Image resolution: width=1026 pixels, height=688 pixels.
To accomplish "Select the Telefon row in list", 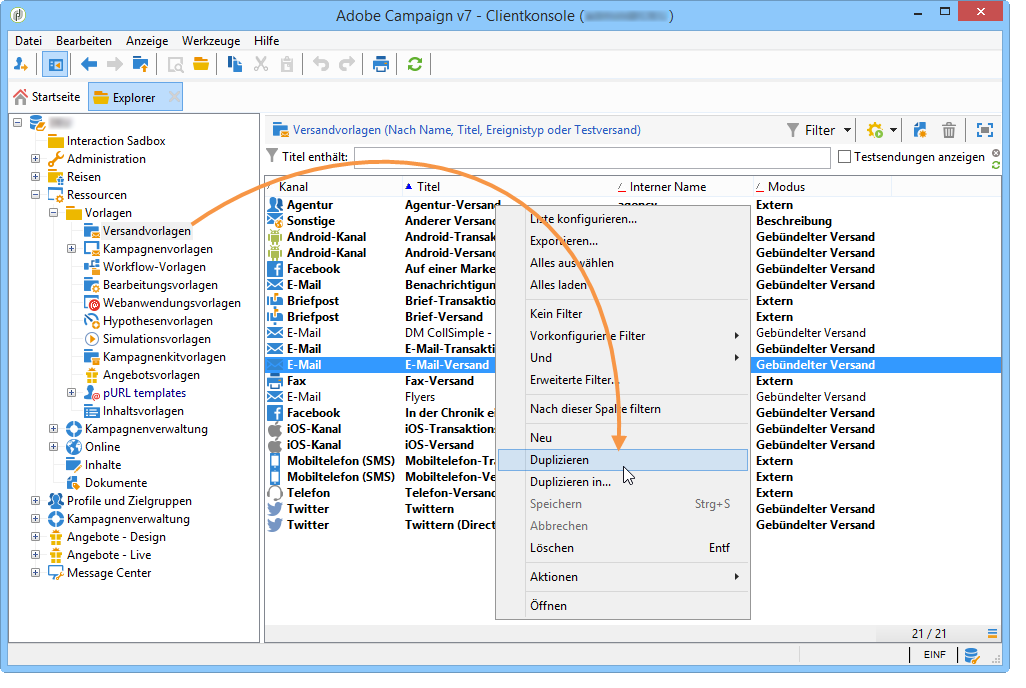I will [633, 492].
